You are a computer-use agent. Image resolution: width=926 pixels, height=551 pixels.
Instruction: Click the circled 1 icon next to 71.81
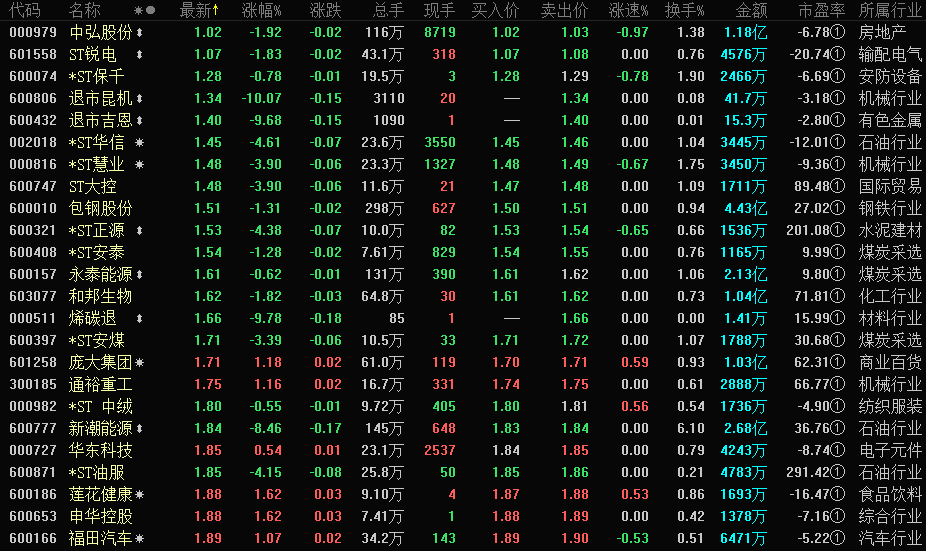(x=838, y=296)
